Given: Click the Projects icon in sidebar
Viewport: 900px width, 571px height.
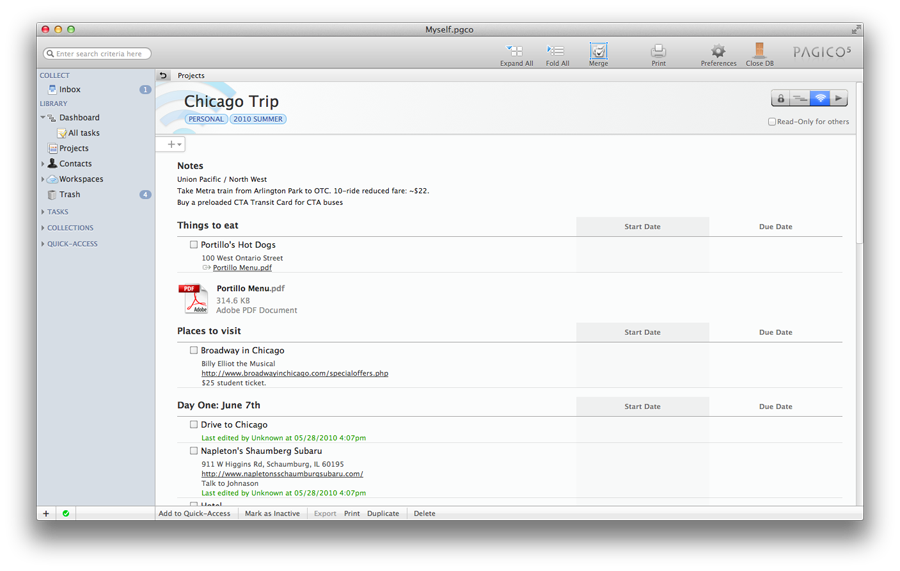Looking at the screenshot, I should (x=53, y=148).
